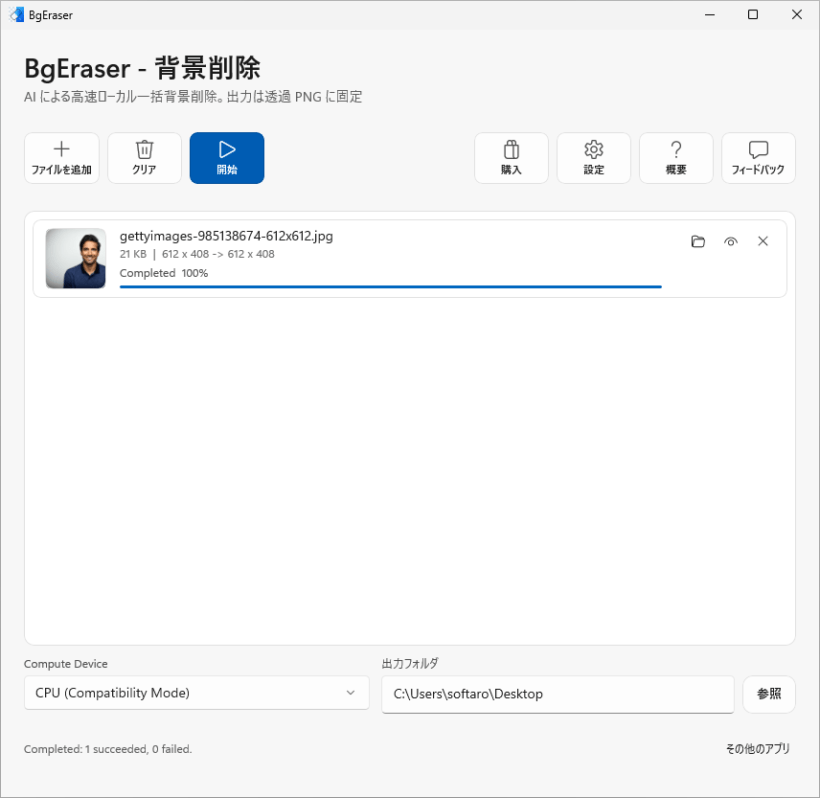This screenshot has height=798, width=820.
Task: Clear the list with the クリア trash button
Action: tap(144, 158)
